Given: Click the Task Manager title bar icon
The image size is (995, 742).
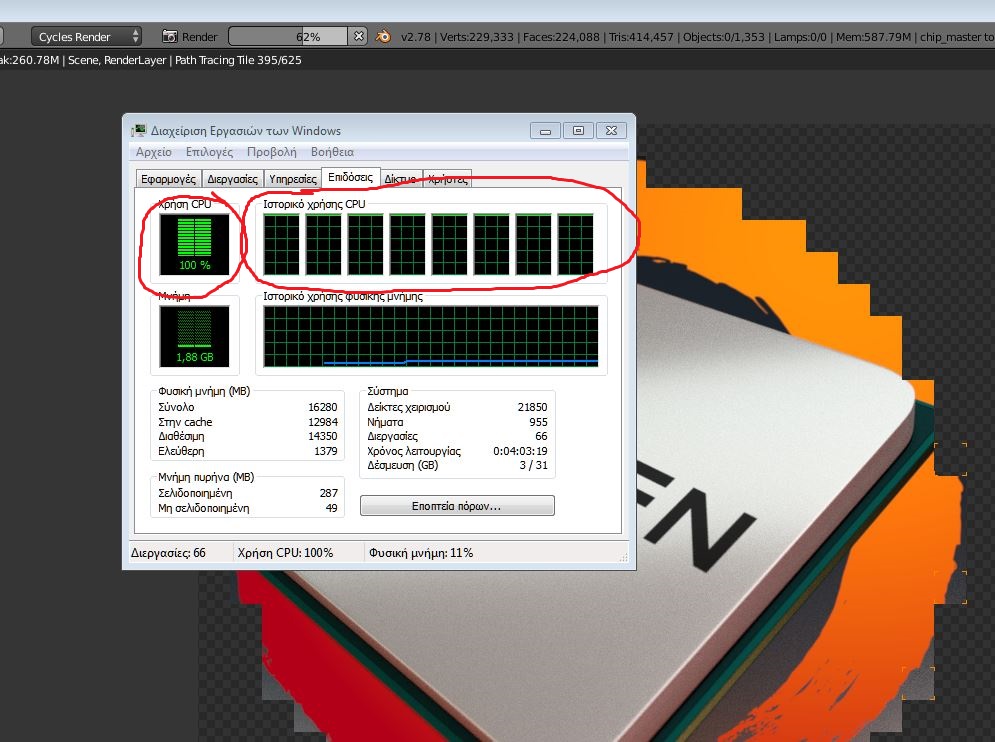Looking at the screenshot, I should click(x=138, y=131).
